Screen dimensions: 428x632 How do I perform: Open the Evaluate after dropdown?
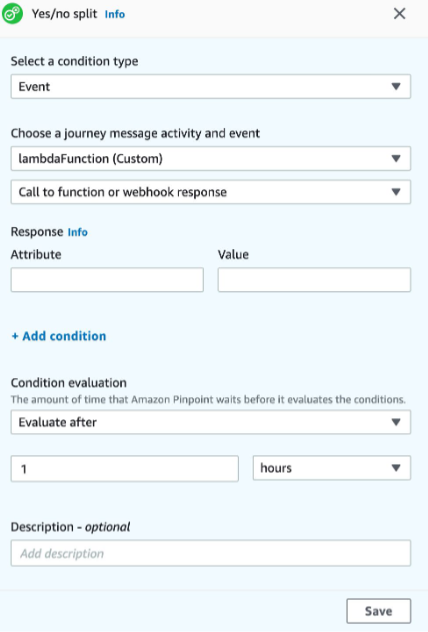(211, 422)
